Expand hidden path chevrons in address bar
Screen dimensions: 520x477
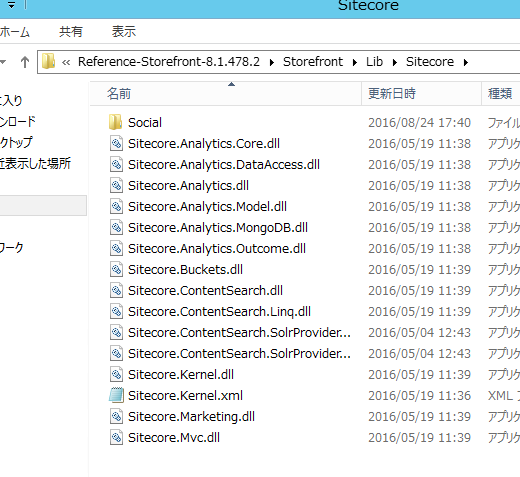(66, 62)
